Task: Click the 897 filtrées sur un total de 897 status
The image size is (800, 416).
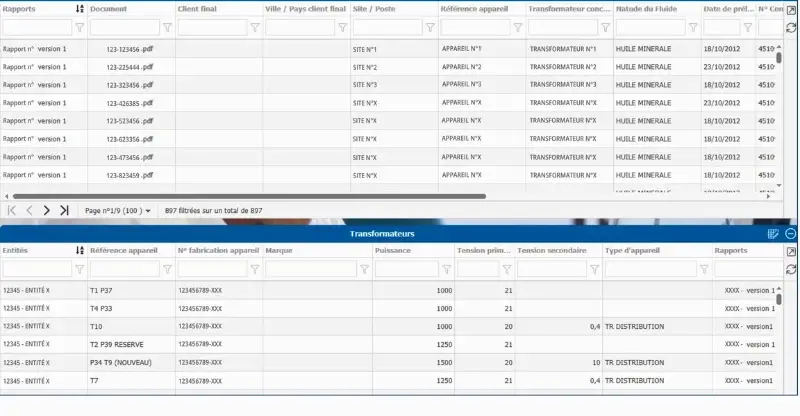Action: [213, 210]
